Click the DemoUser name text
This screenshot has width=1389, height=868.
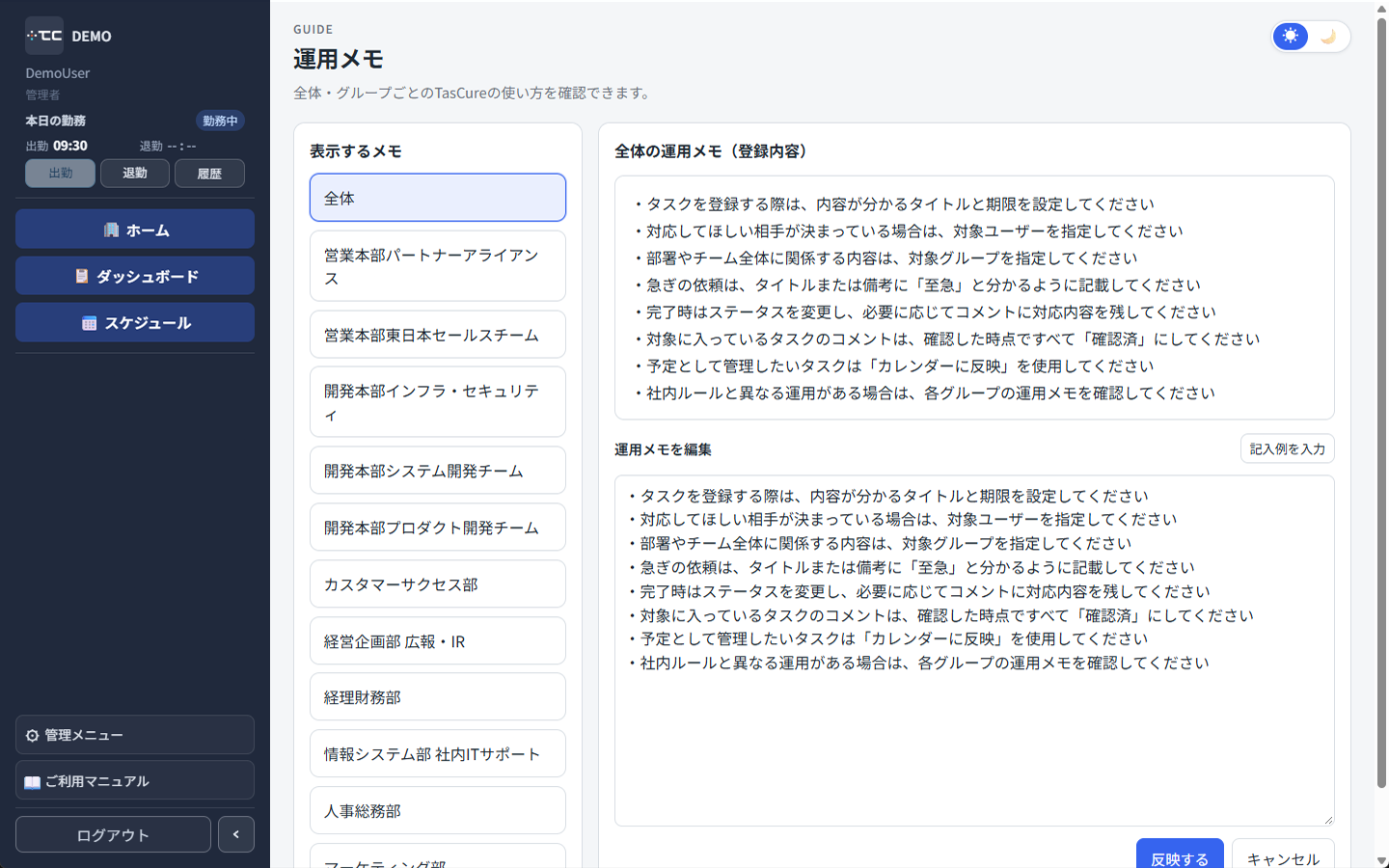(58, 73)
